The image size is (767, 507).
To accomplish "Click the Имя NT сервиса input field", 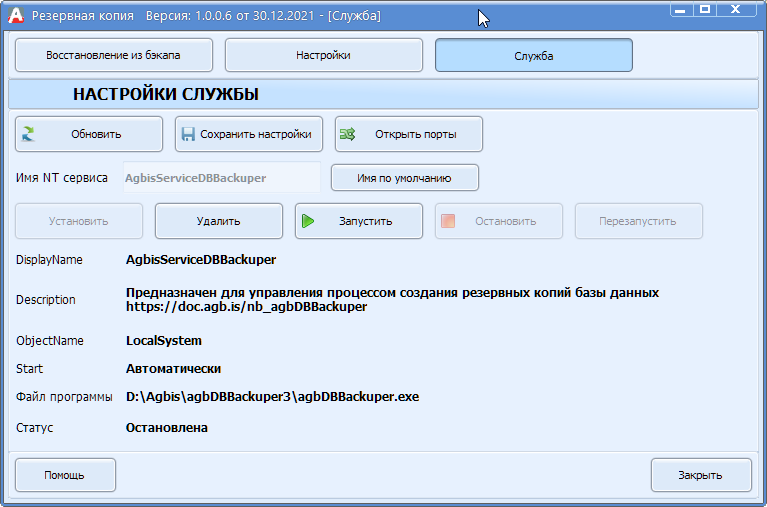I will coord(222,178).
